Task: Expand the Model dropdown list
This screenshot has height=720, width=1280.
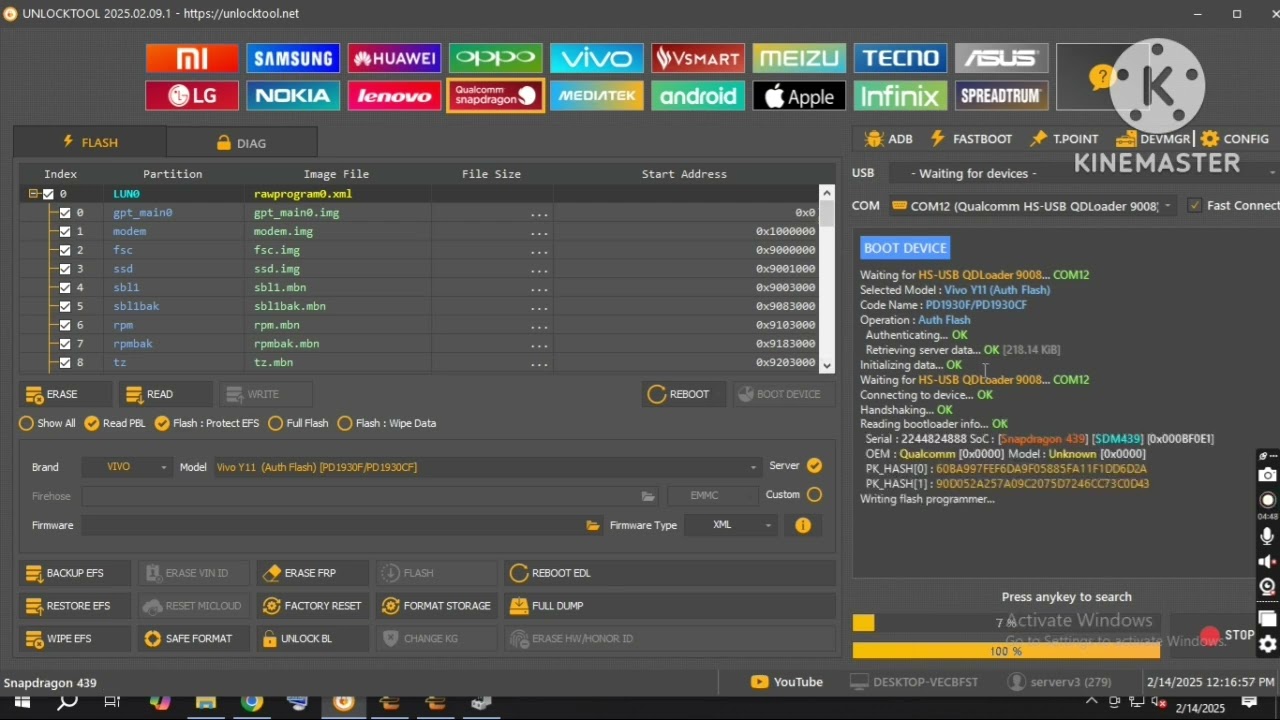Action: coord(488,467)
